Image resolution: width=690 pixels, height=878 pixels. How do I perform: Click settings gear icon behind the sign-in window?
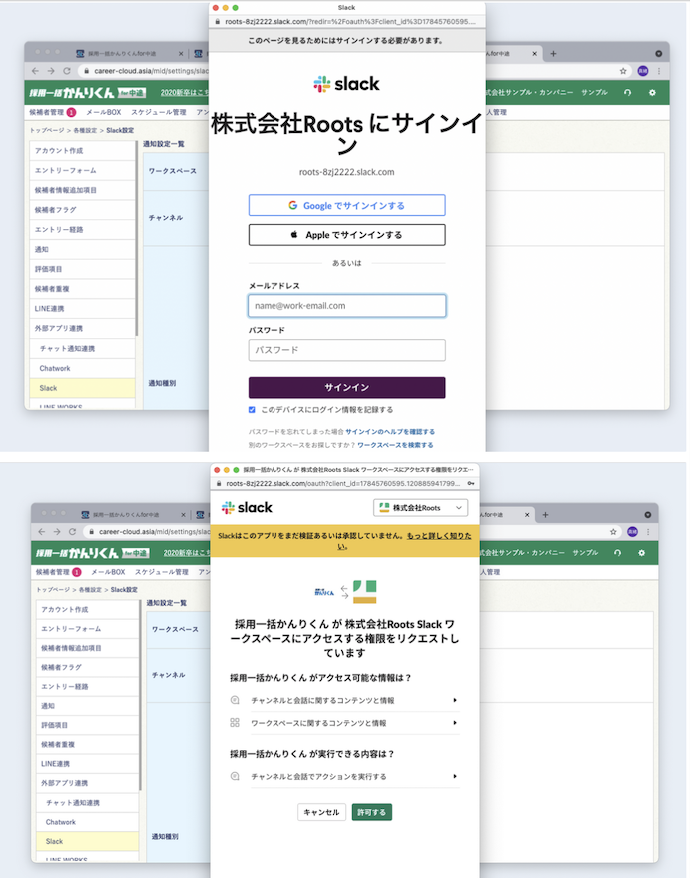point(652,92)
